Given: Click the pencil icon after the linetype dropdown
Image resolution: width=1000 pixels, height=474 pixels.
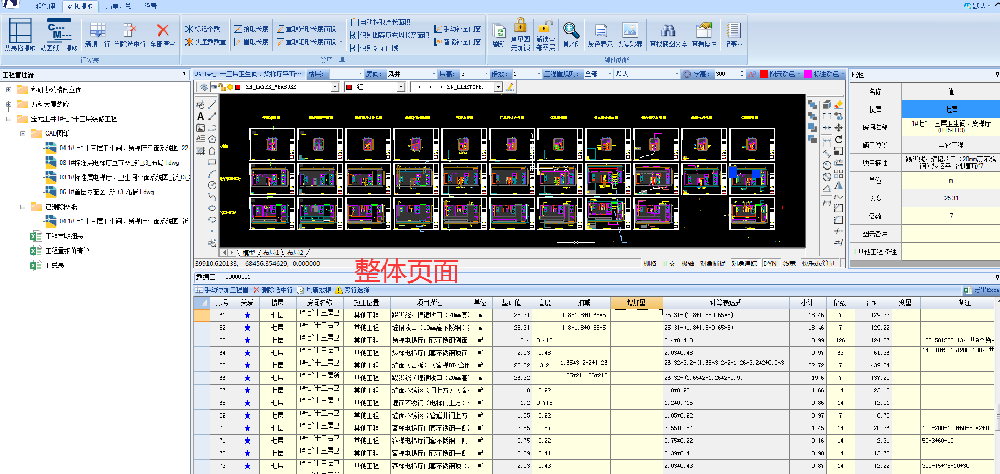Looking at the screenshot, I should [510, 87].
